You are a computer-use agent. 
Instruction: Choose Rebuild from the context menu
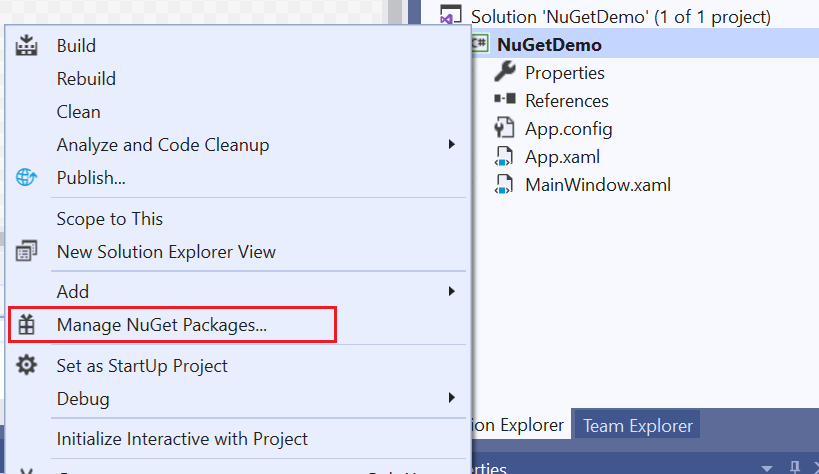click(86, 79)
